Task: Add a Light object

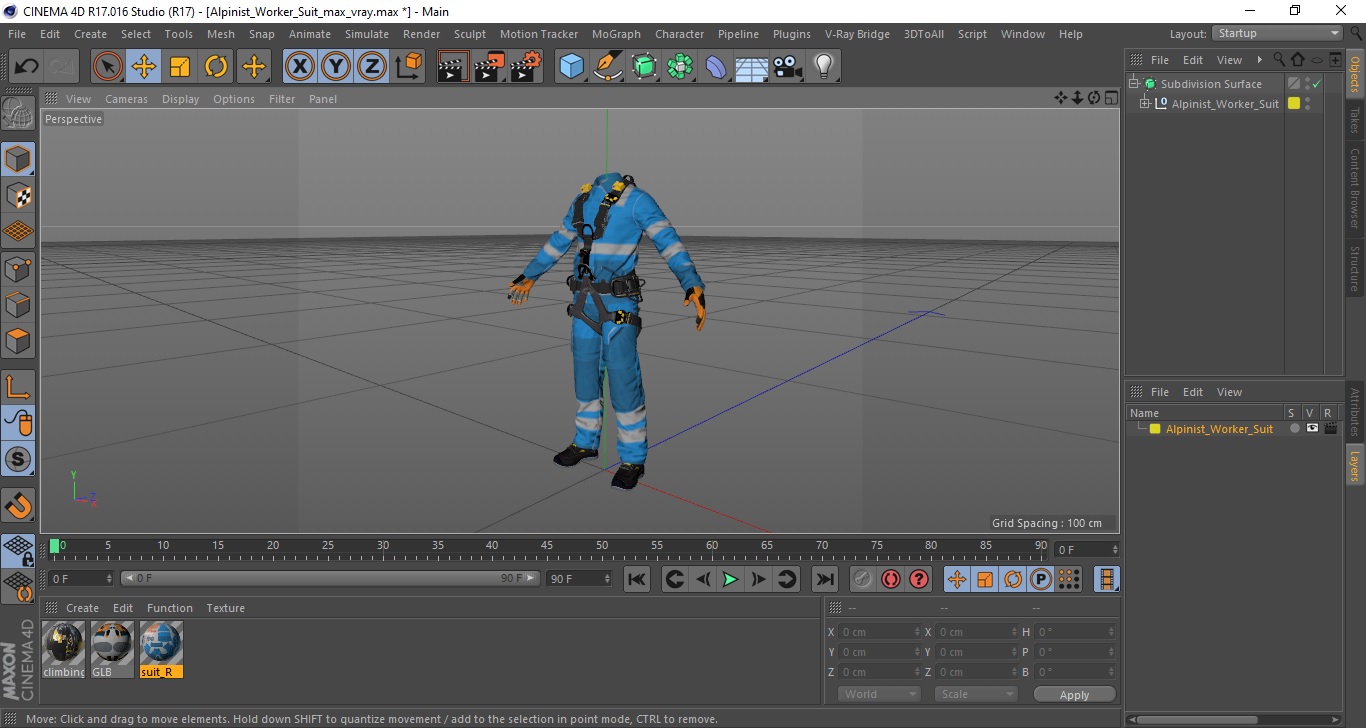Action: [x=823, y=67]
